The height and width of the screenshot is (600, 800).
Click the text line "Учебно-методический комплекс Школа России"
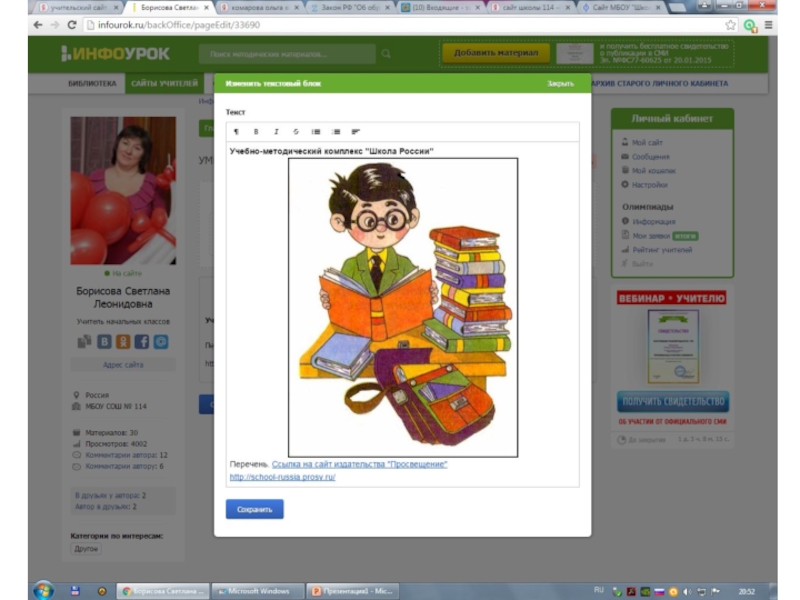pyautogui.click(x=332, y=151)
